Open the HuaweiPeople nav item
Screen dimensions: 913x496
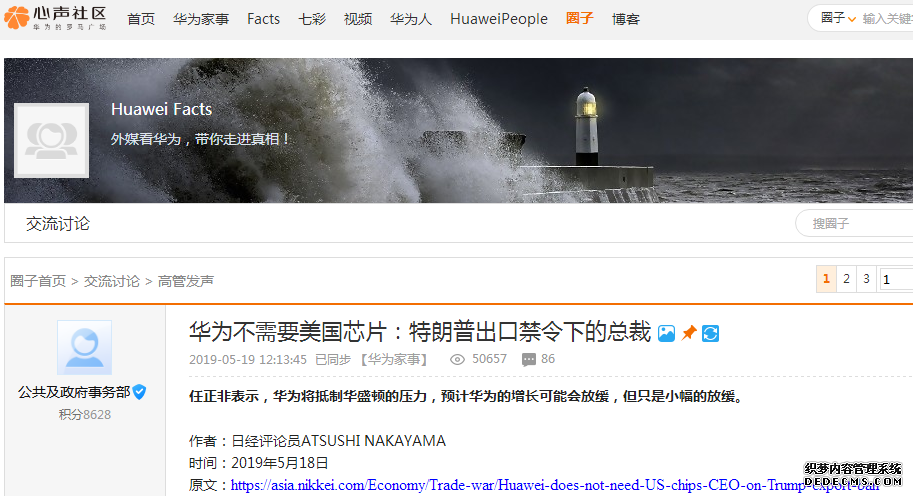498,19
